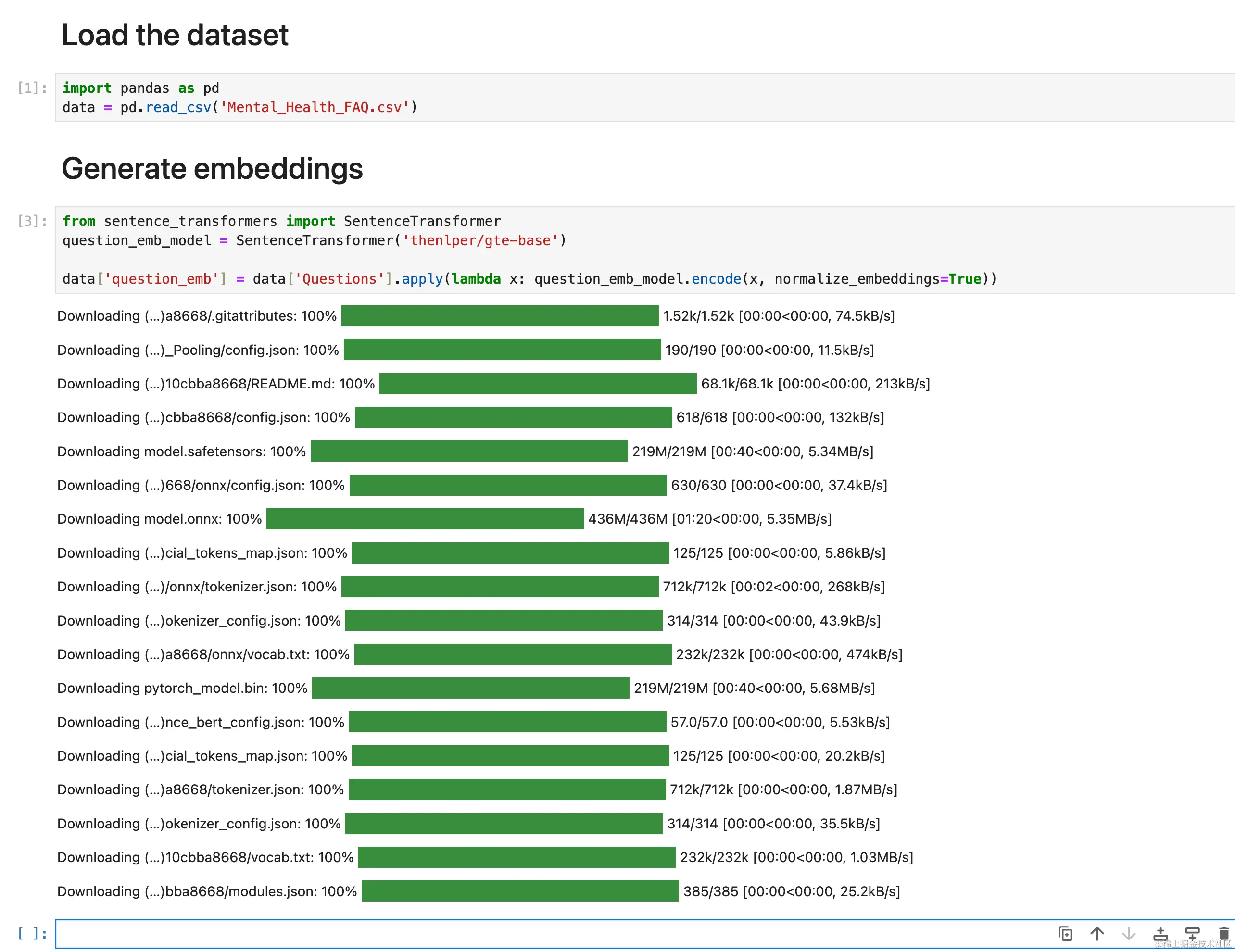
Task: Click the 'thenlper/gte-base' model string
Action: pos(480,241)
